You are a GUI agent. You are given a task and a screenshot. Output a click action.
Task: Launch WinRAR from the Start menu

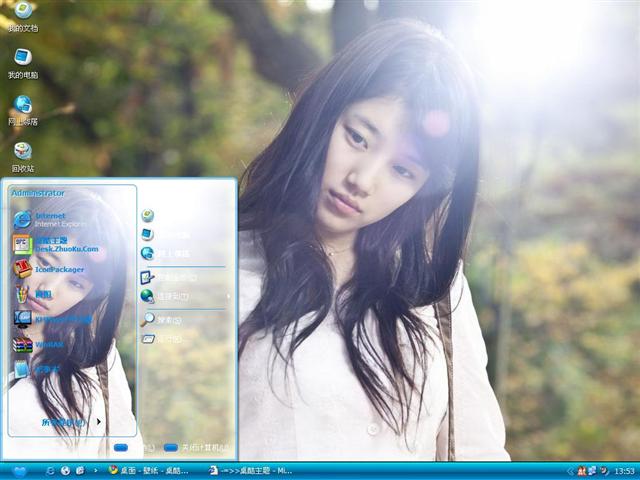(48, 344)
